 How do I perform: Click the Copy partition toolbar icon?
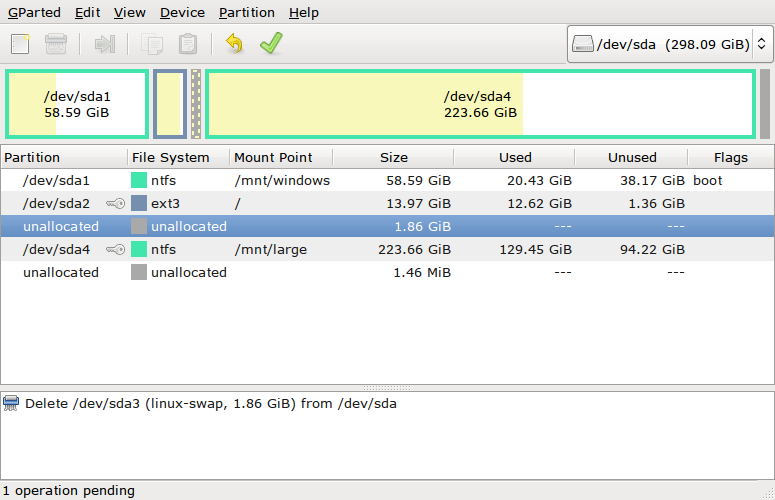(152, 44)
